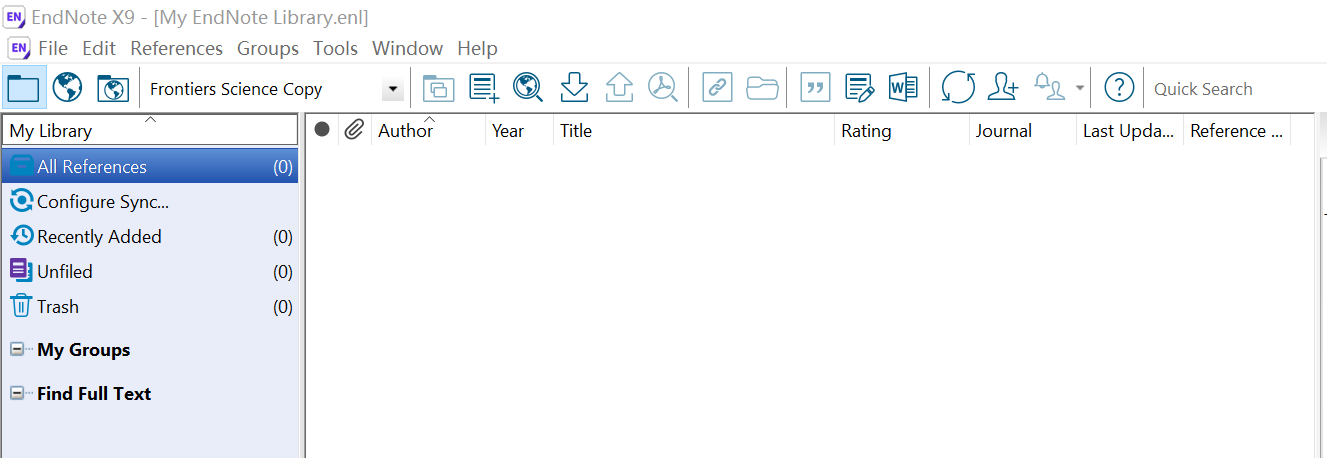Collapse My Groups group set

17,350
